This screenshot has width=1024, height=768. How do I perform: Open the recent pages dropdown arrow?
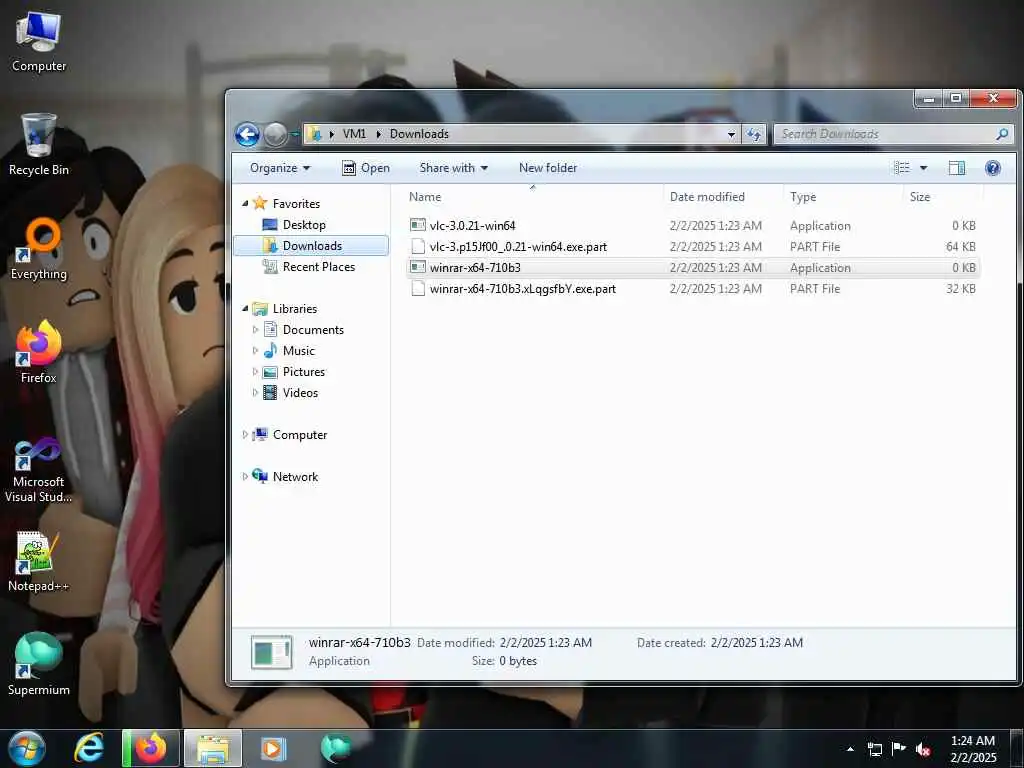coord(295,135)
